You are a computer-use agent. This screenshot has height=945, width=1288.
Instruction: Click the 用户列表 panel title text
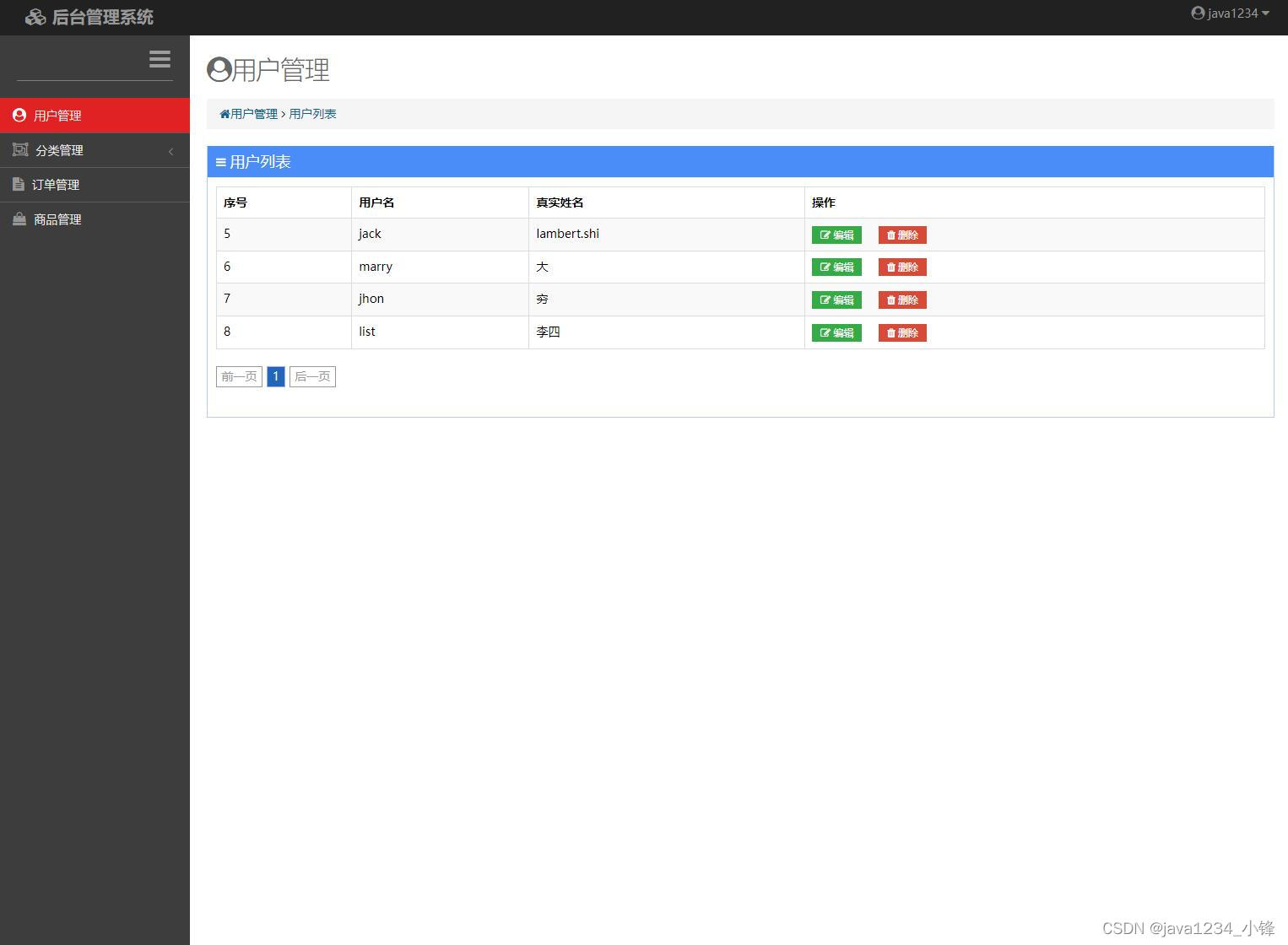[260, 162]
